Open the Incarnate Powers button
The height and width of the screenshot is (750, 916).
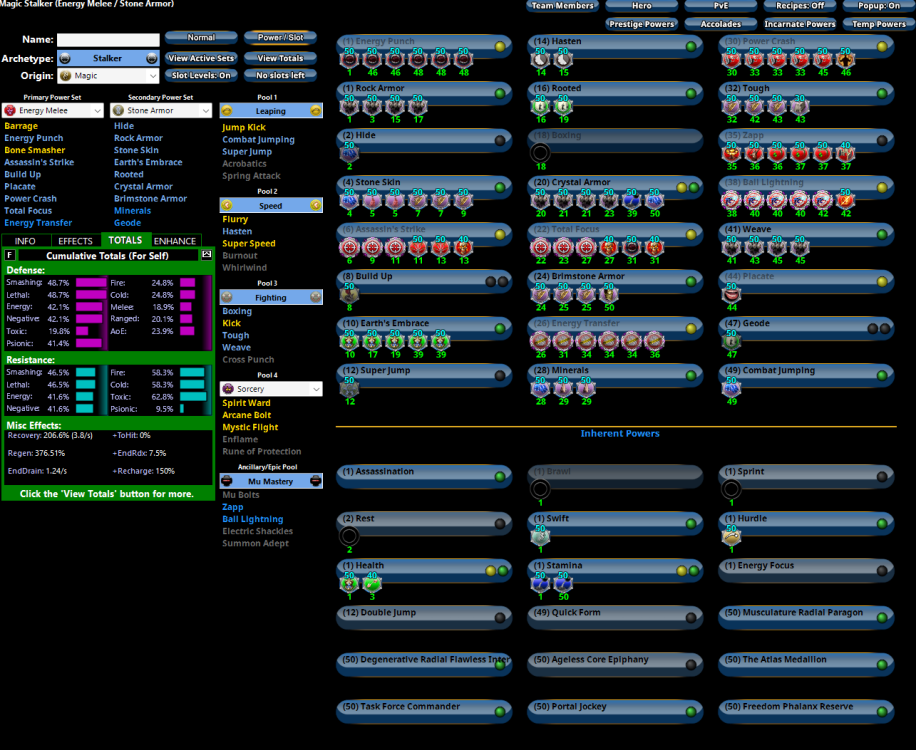799,24
